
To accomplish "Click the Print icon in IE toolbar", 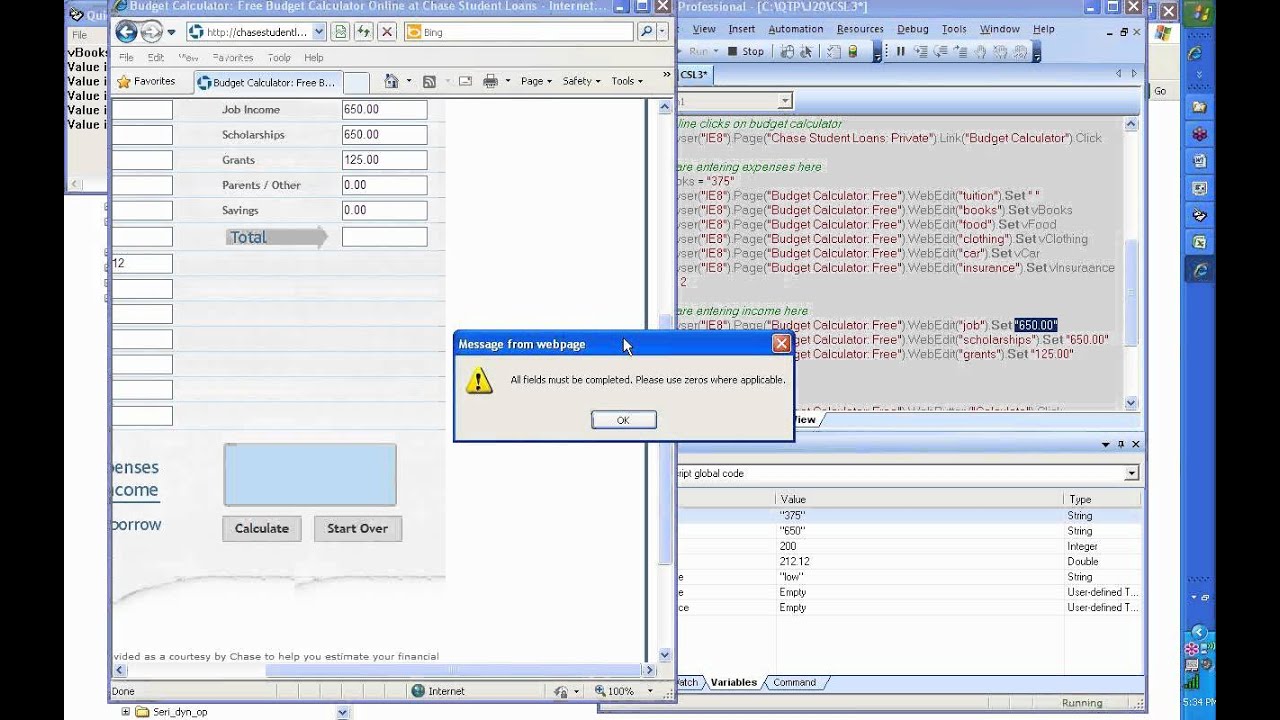I will click(x=490, y=81).
